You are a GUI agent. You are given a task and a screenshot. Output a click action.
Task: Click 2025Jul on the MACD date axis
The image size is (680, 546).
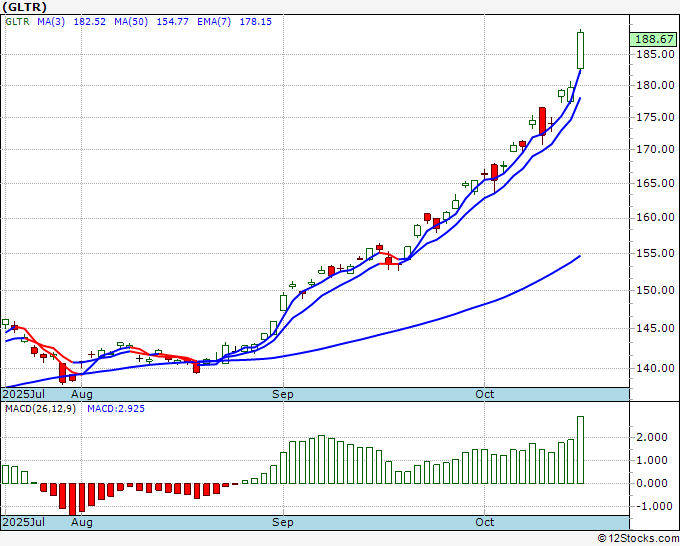(x=23, y=522)
